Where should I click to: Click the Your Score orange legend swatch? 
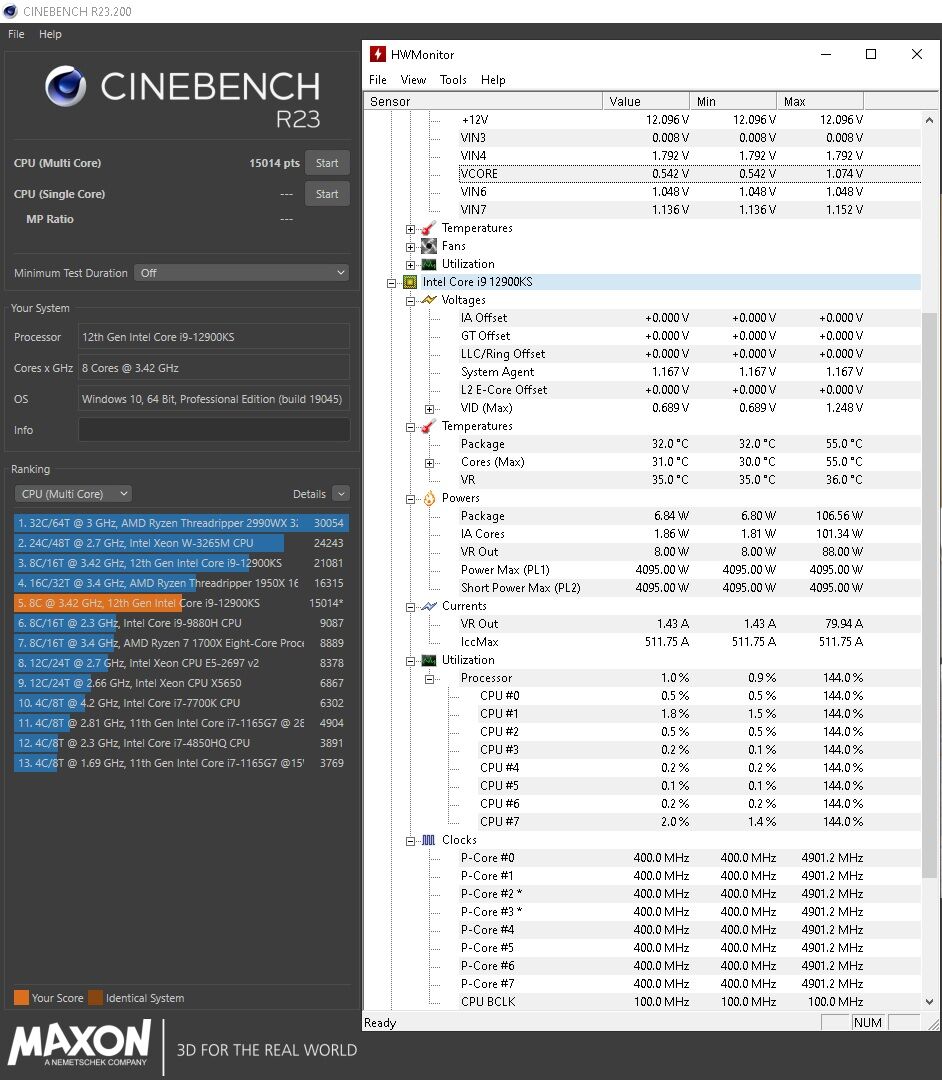21,997
